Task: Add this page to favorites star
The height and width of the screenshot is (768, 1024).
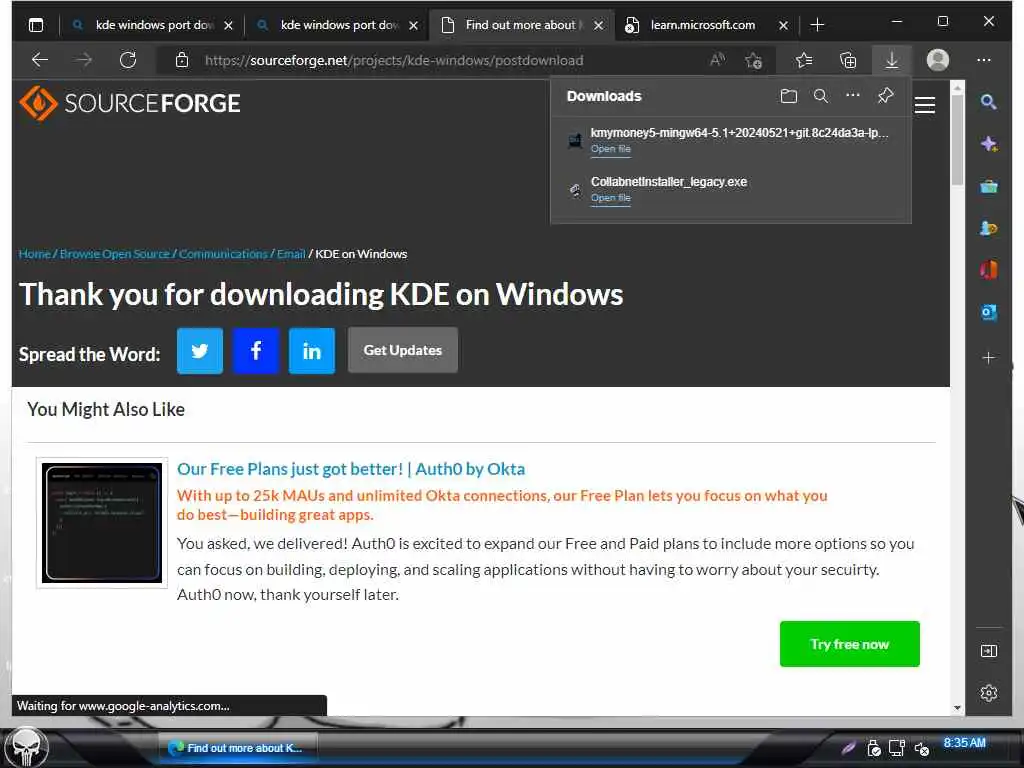Action: pos(754,60)
